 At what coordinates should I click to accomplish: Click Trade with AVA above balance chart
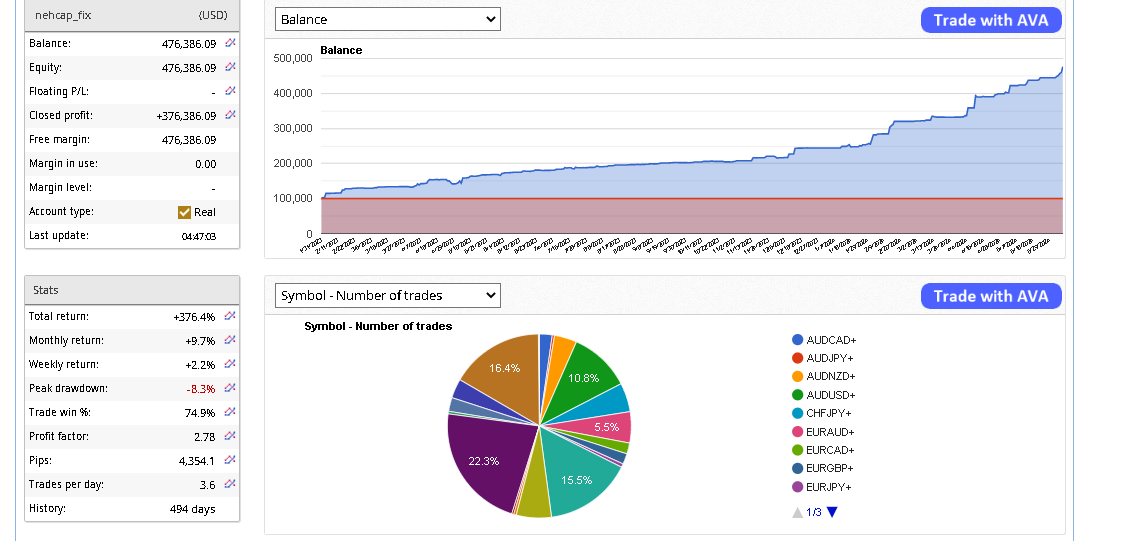pos(990,20)
